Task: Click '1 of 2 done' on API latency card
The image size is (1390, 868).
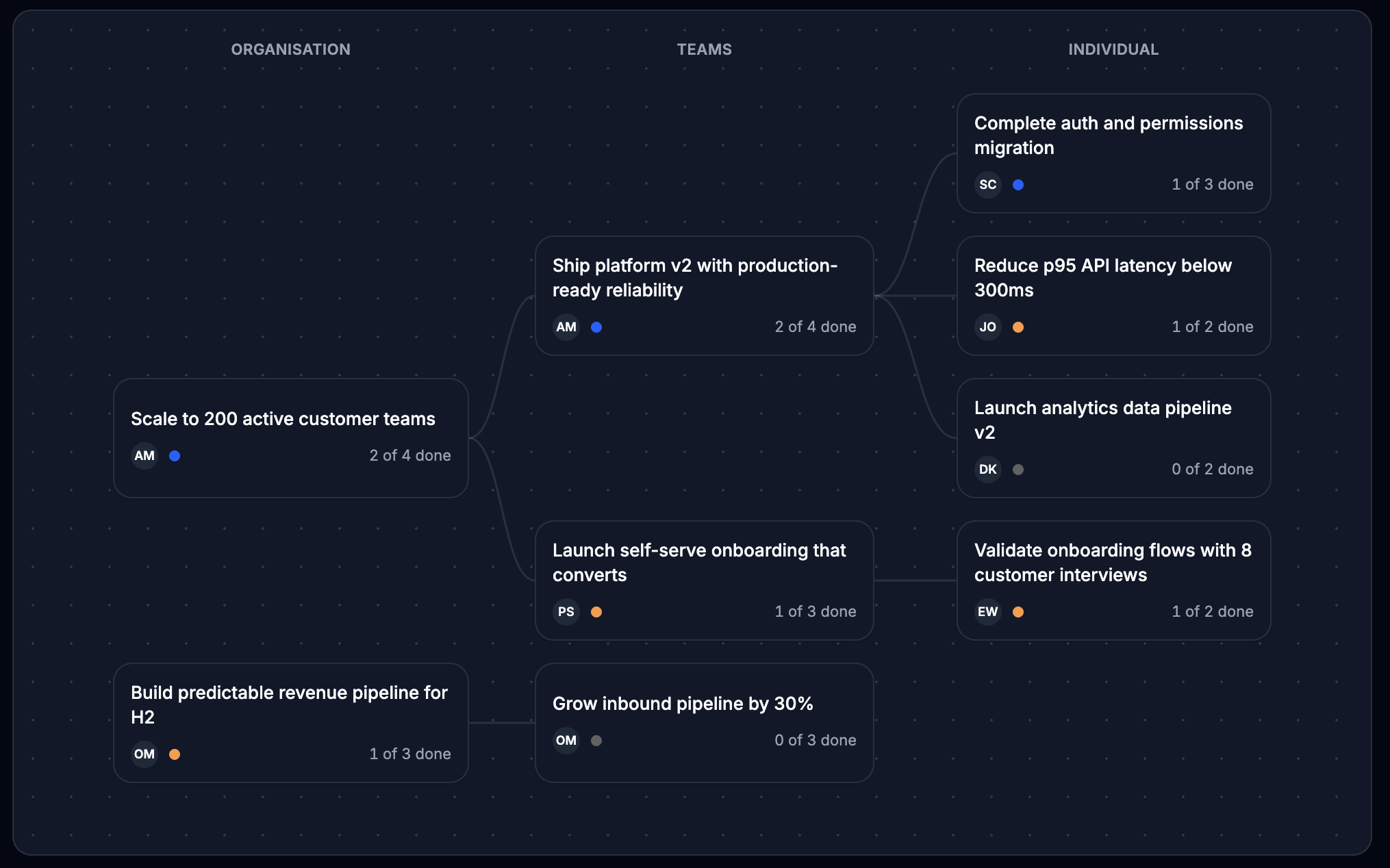Action: (x=1213, y=327)
